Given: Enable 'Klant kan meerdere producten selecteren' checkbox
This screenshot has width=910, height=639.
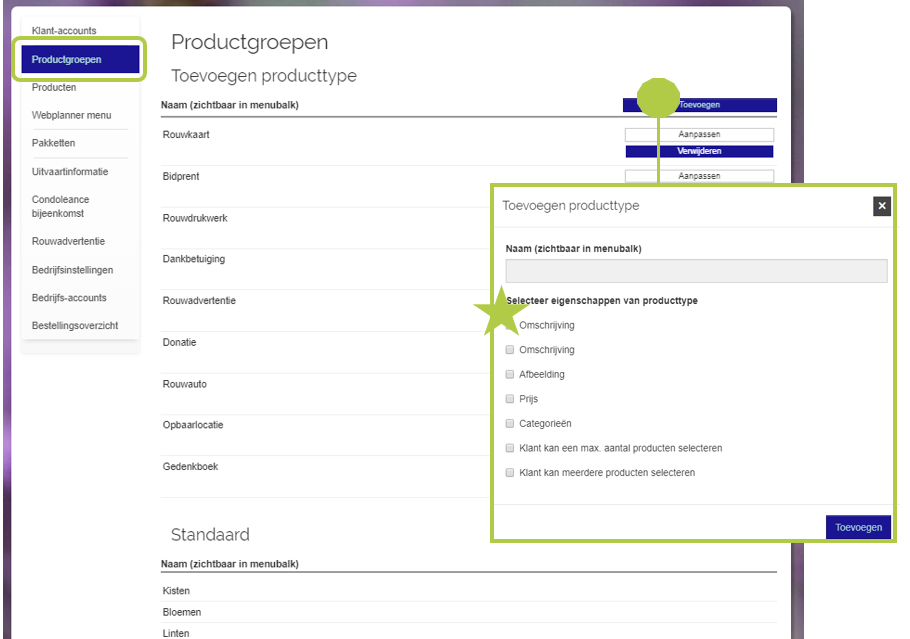Looking at the screenshot, I should (510, 473).
